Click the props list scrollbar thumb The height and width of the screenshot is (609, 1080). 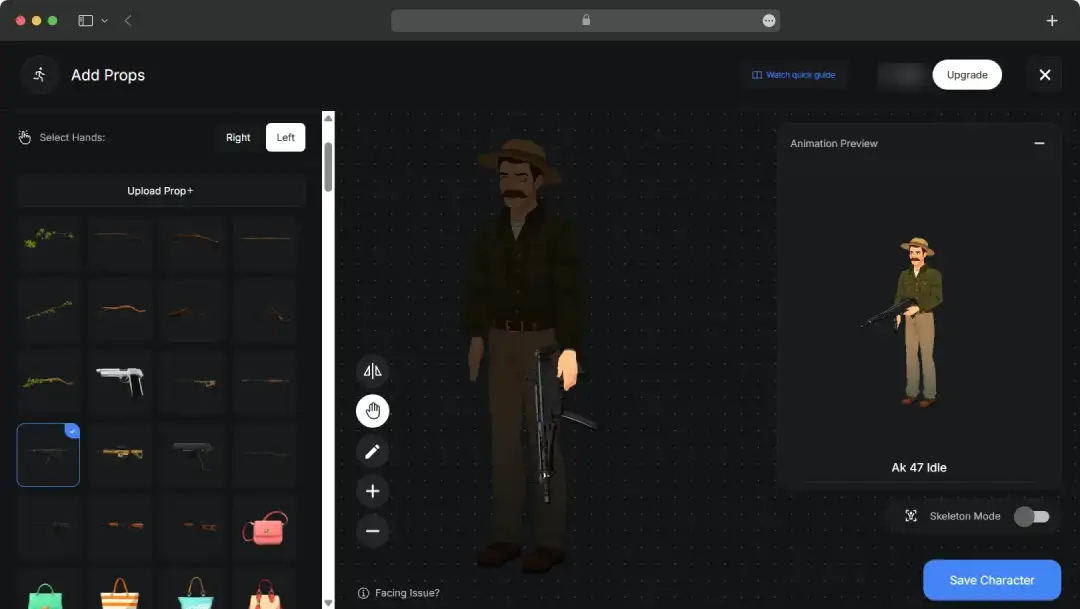pyautogui.click(x=328, y=167)
